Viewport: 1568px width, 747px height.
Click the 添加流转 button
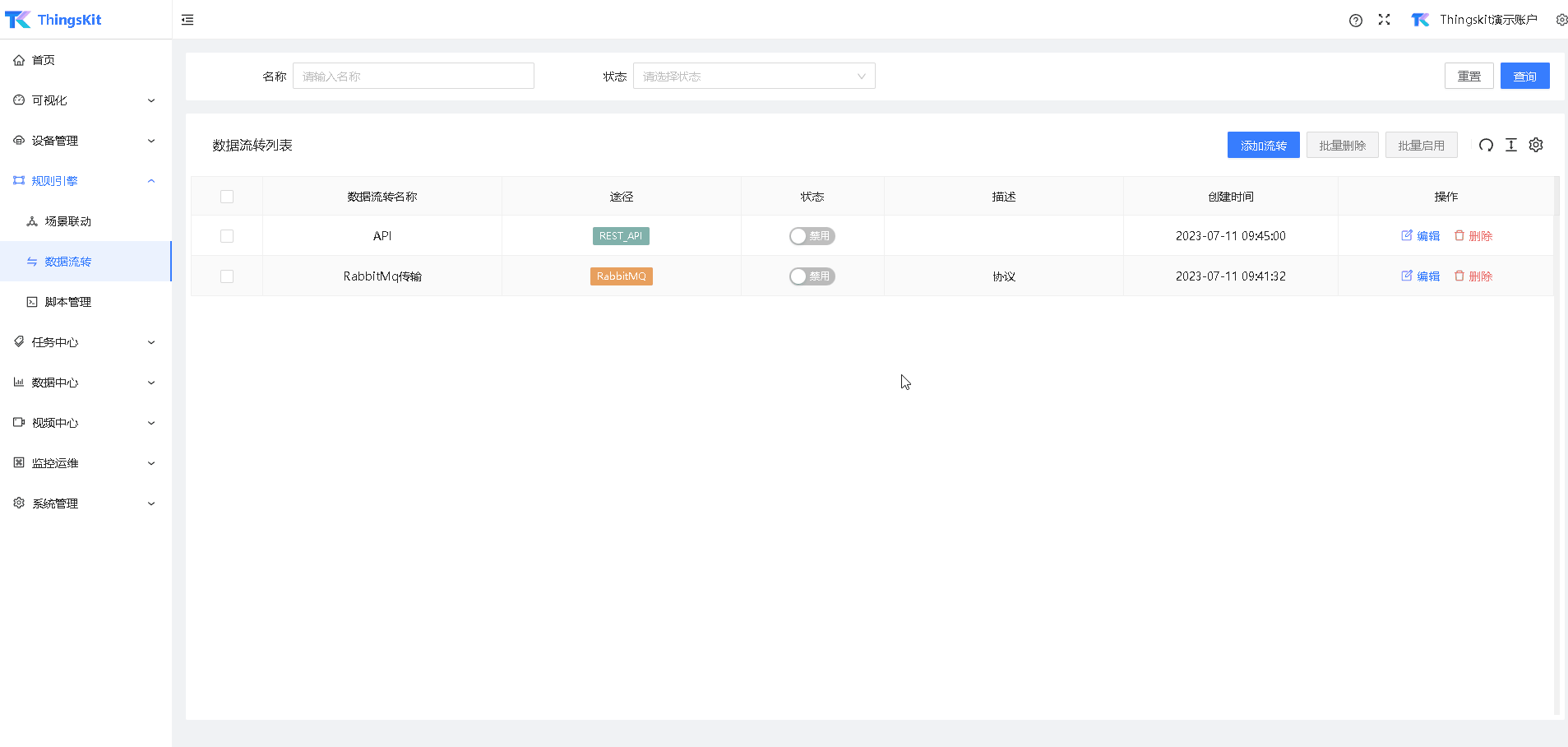pyautogui.click(x=1263, y=146)
